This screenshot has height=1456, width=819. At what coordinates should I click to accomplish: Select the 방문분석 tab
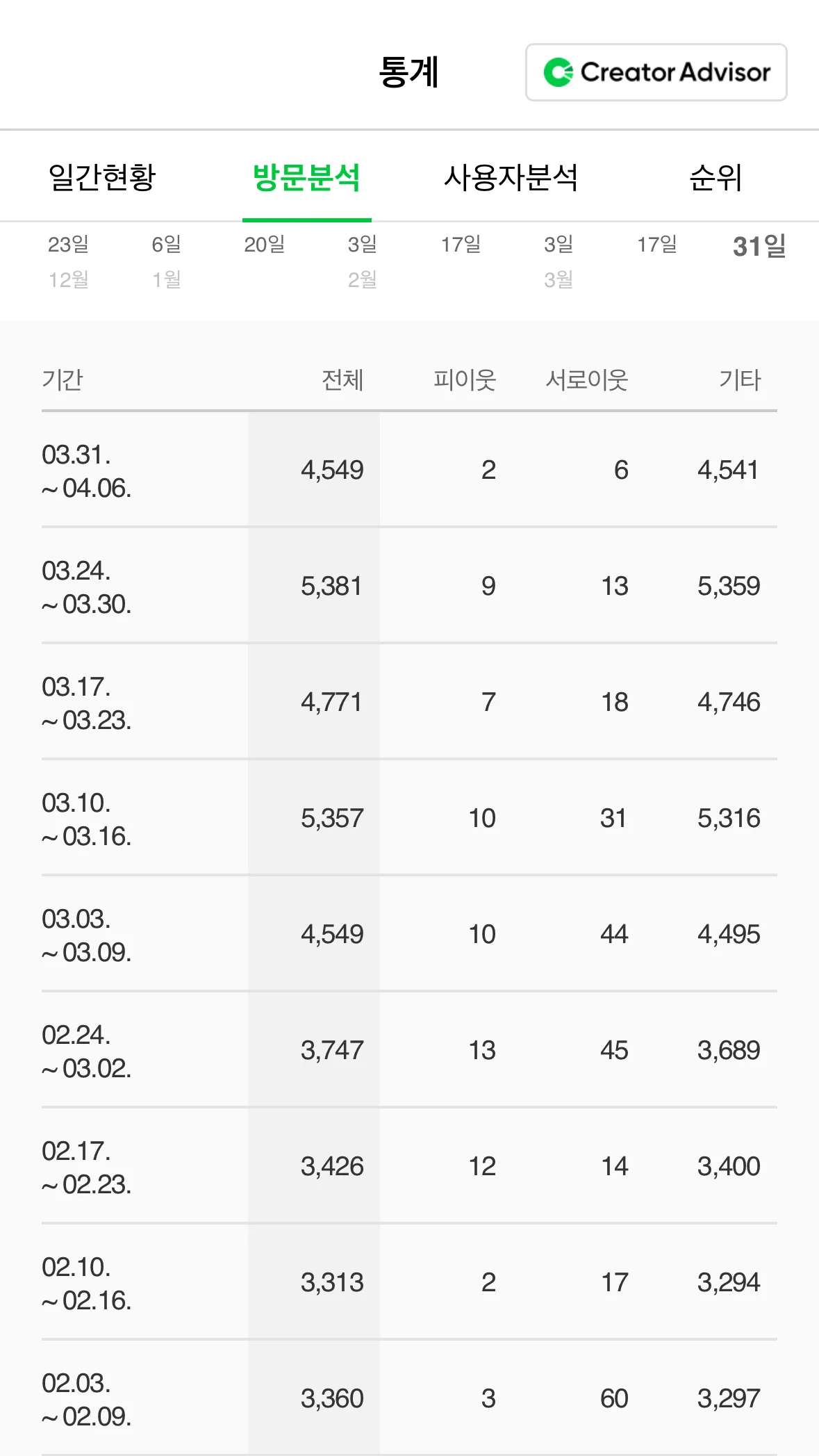(x=306, y=177)
